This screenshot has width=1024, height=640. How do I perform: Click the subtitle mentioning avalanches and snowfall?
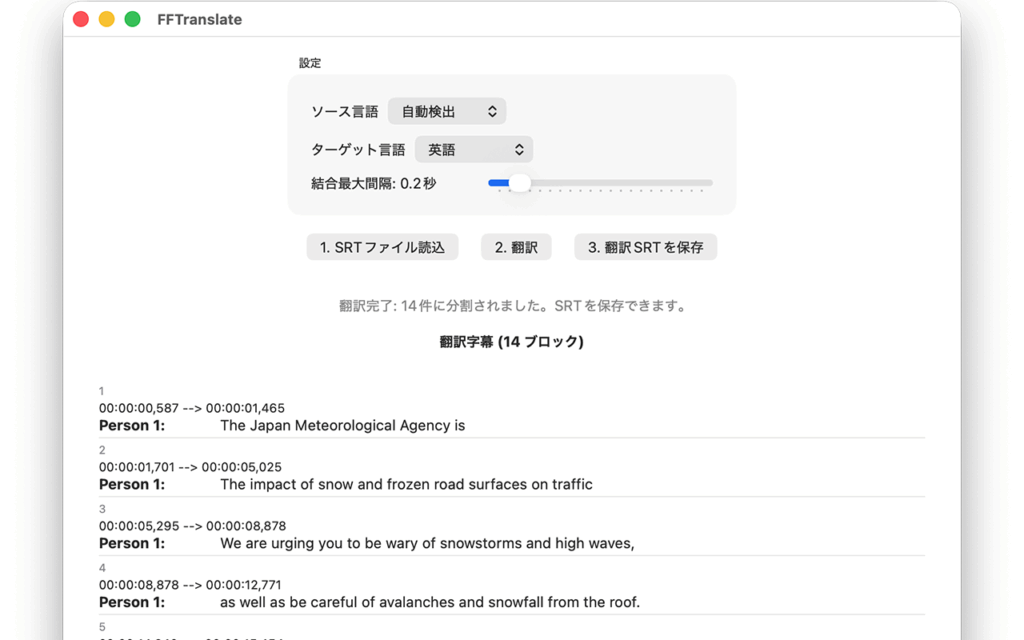click(429, 602)
